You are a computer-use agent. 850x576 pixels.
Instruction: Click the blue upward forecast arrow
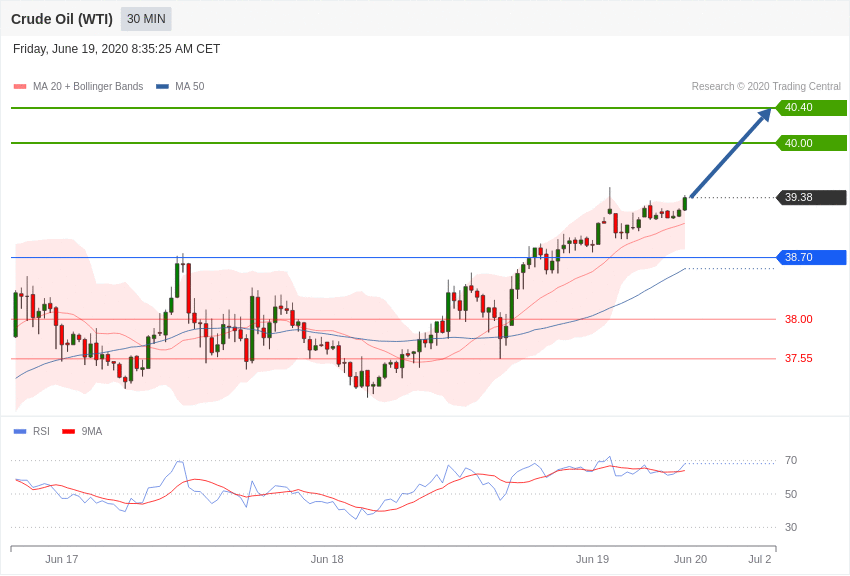(x=731, y=153)
